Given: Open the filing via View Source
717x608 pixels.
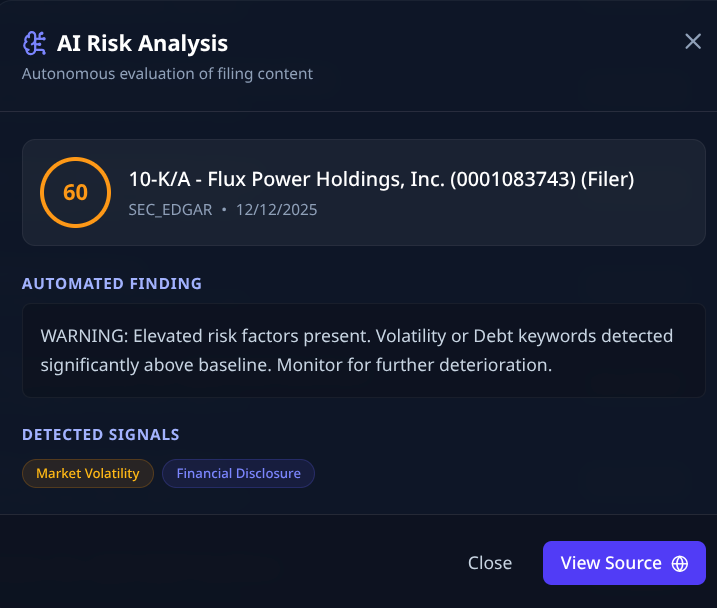Looking at the screenshot, I should click(611, 563).
